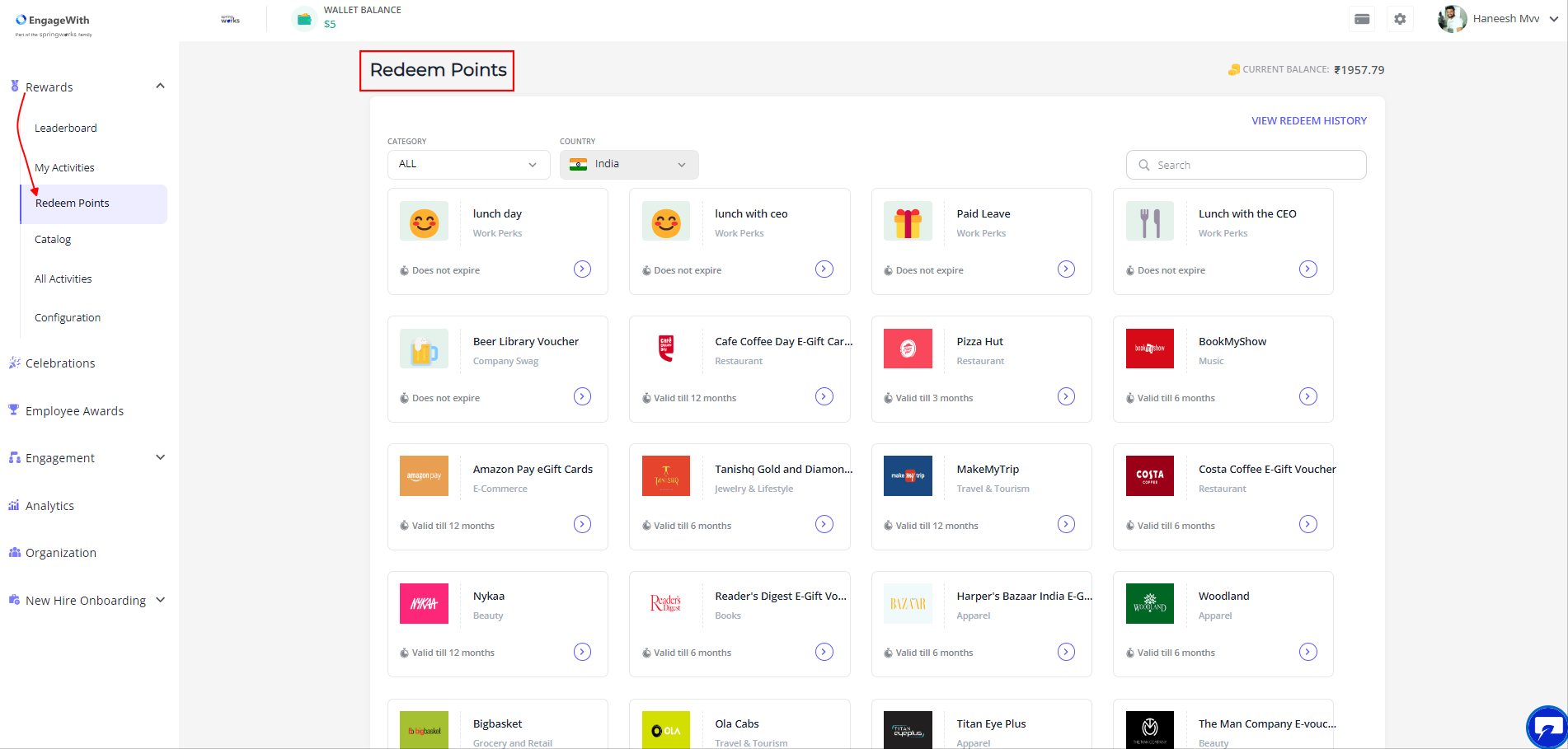Viewport: 1568px width, 749px height.
Task: Click the Organization people icon
Action: pyautogui.click(x=13, y=552)
